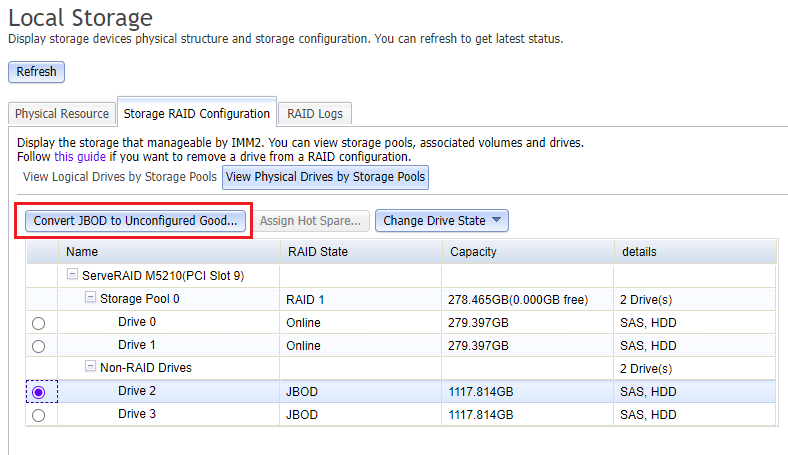Click the Drive 3 row name
Image resolution: width=788 pixels, height=455 pixels.
point(137,415)
